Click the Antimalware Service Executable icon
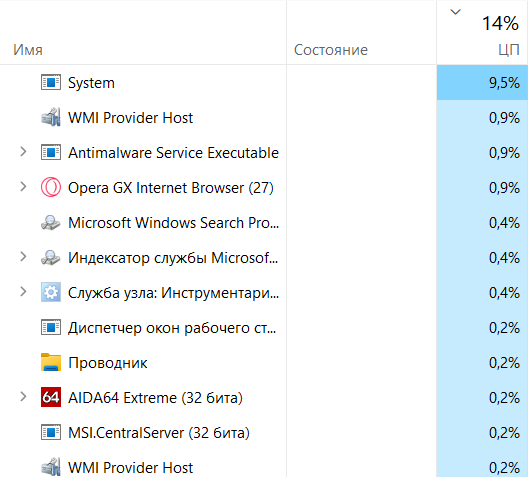The image size is (528, 477). [x=51, y=152]
